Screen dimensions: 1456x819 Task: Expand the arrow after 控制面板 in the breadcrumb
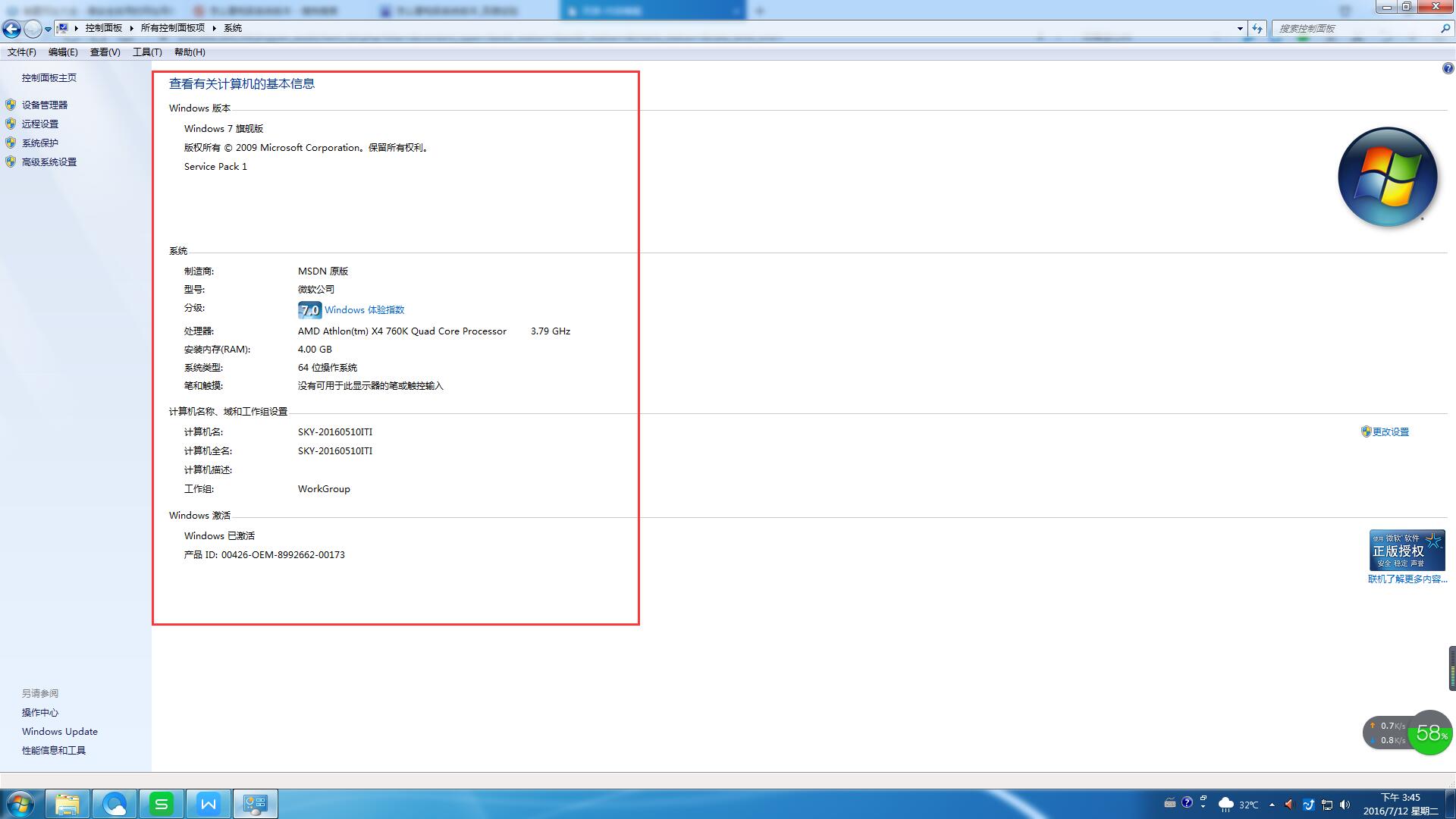coord(131,28)
